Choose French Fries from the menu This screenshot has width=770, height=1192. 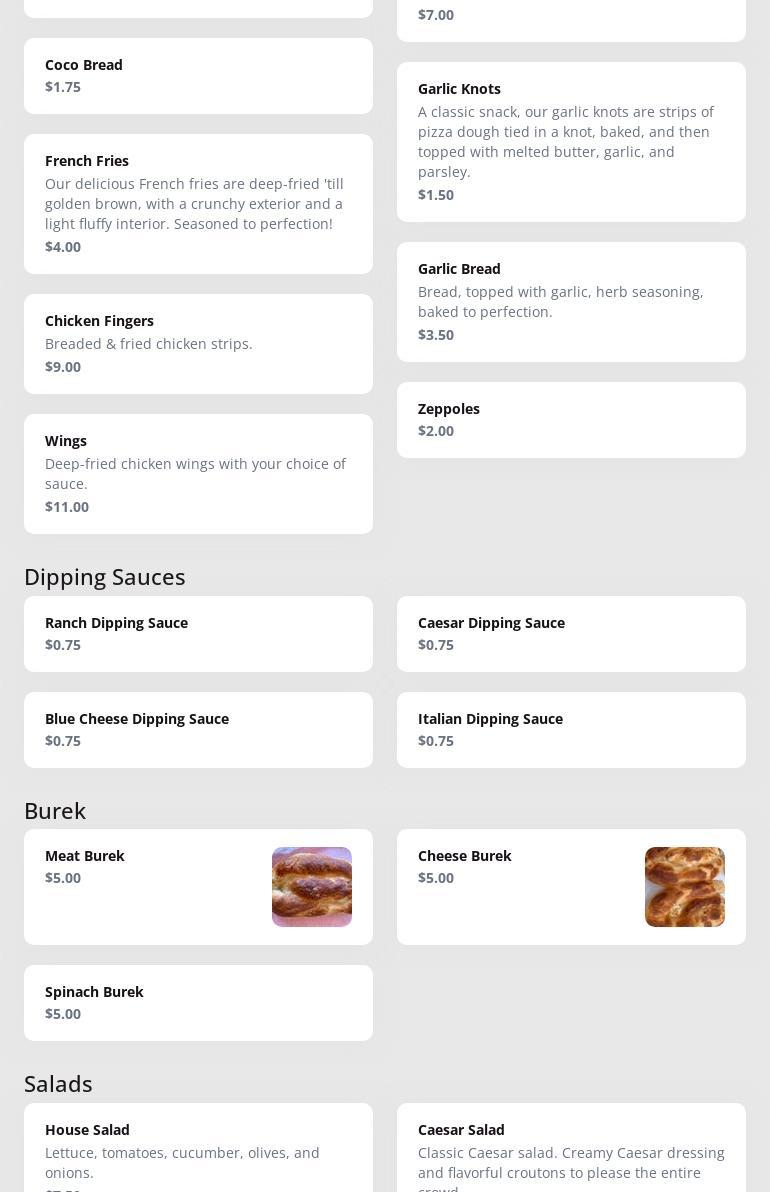[x=198, y=204]
